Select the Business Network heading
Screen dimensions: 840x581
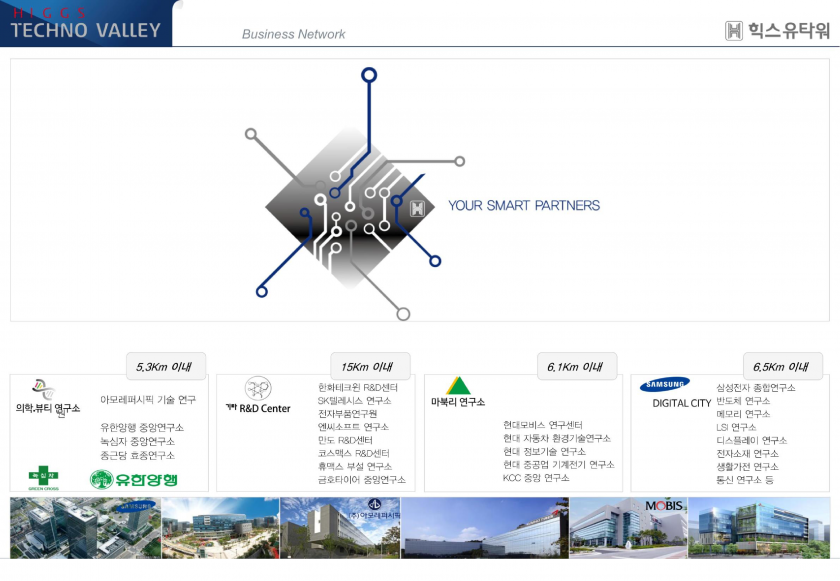click(x=293, y=34)
